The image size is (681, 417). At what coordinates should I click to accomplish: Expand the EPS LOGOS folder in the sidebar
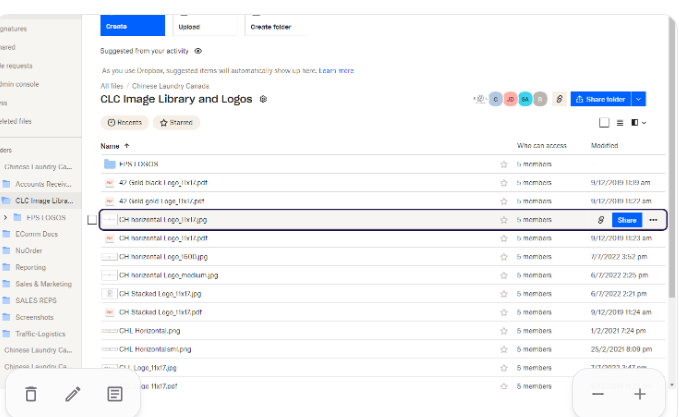click(7, 216)
